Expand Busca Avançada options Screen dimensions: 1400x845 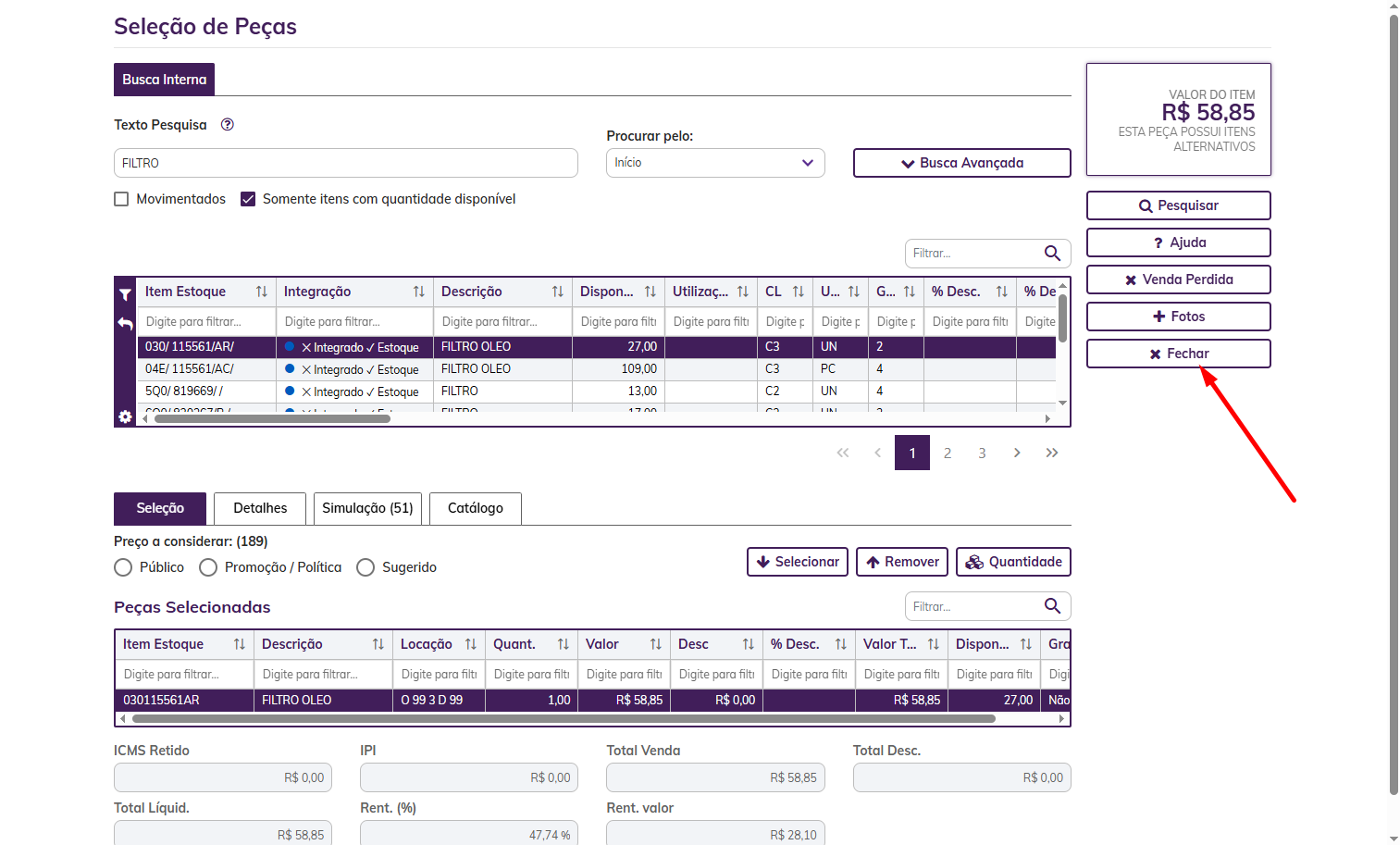[961, 163]
